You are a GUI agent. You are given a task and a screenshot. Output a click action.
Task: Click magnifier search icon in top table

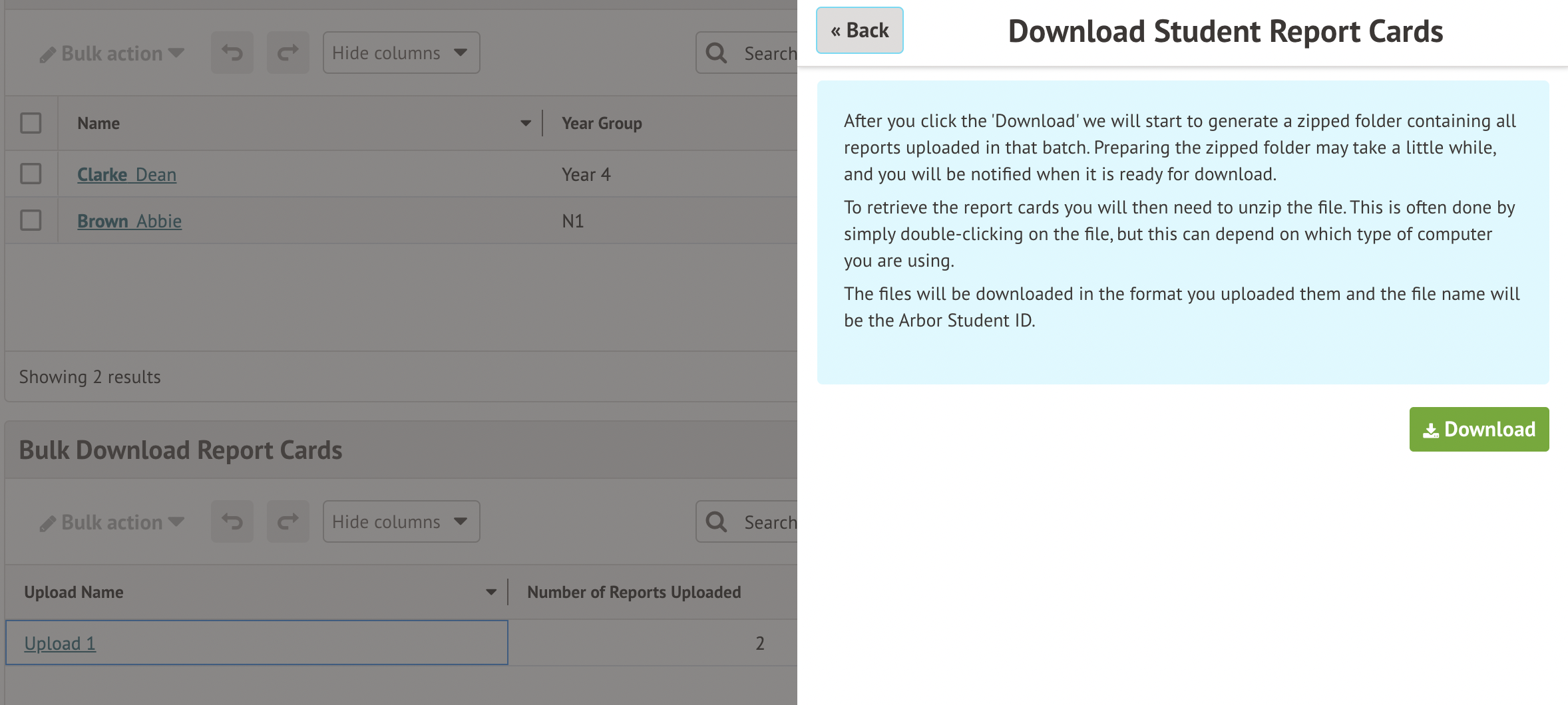click(716, 53)
